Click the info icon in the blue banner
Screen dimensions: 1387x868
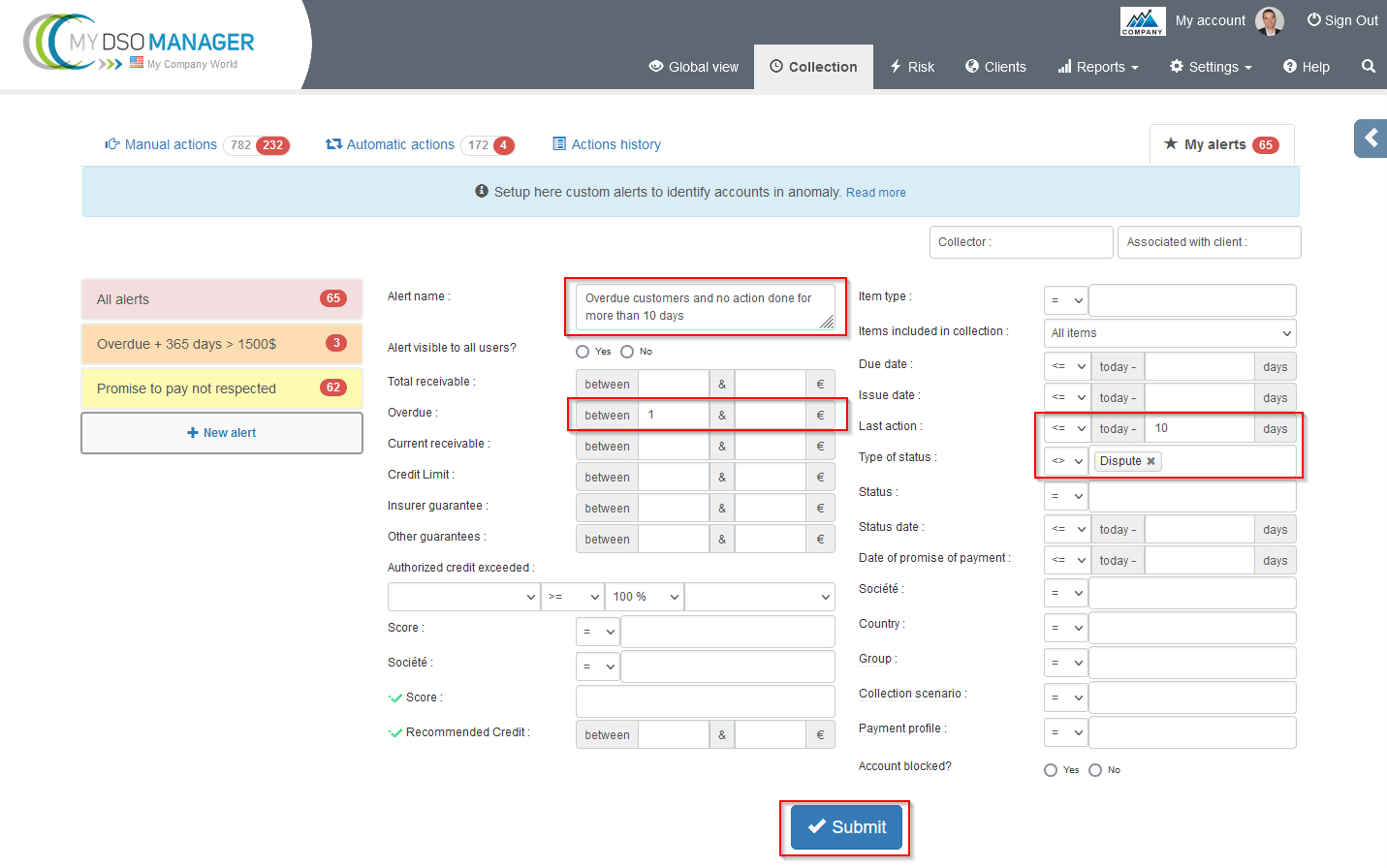482,192
